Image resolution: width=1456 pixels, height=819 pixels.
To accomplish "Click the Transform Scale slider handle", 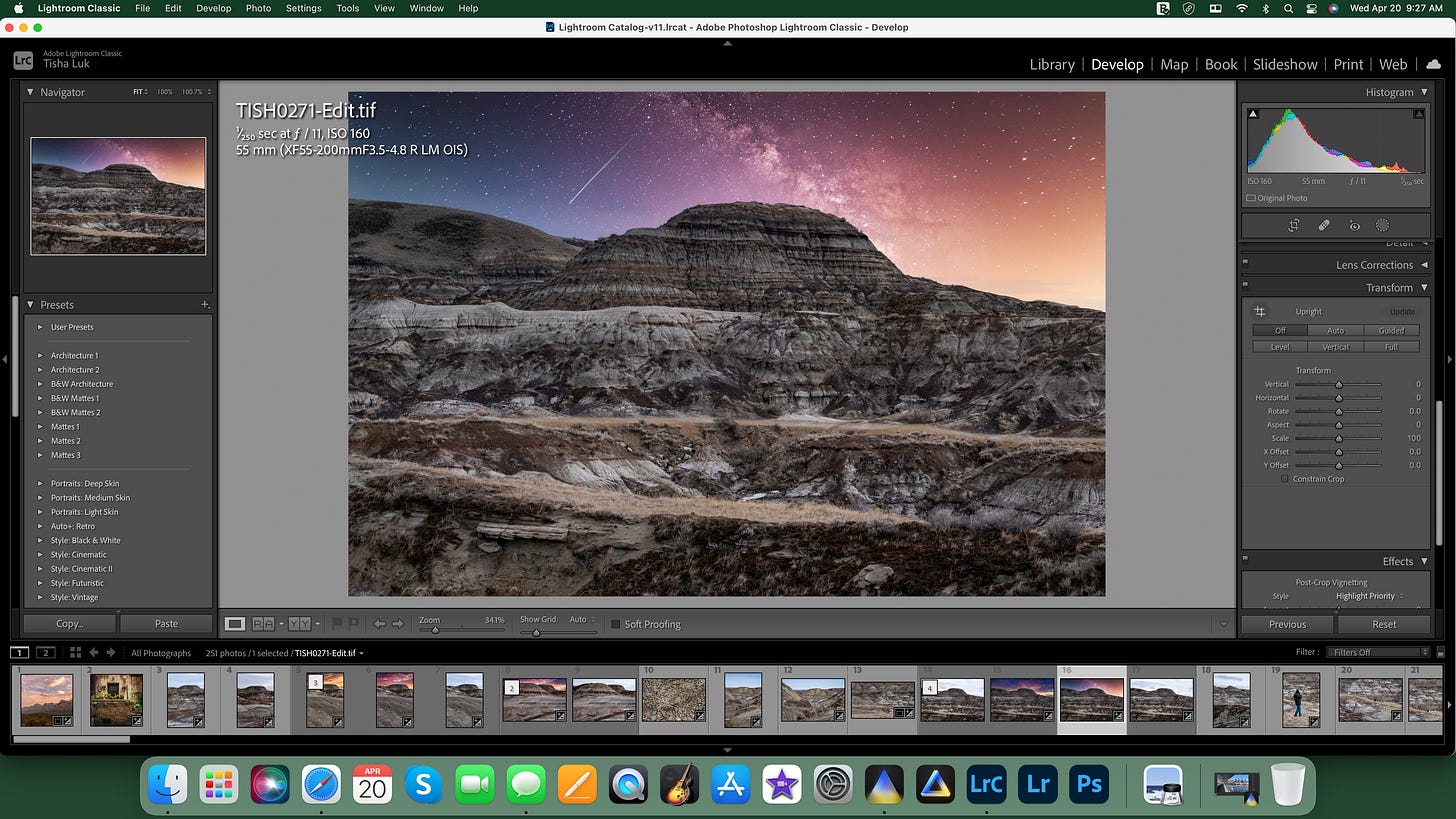I will point(1338,438).
